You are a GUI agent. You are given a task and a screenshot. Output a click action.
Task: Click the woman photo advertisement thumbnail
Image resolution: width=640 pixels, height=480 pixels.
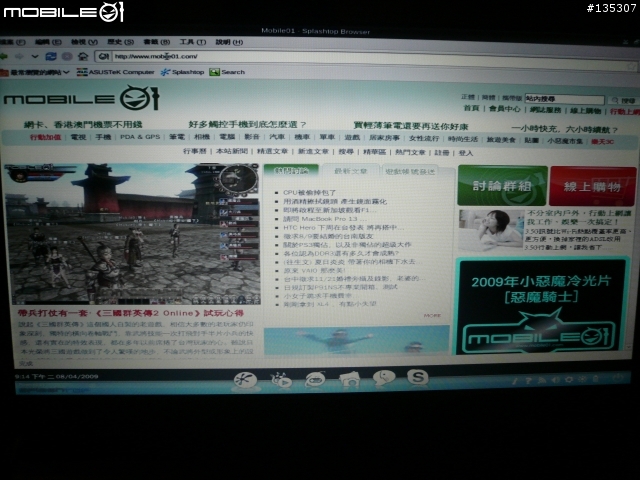coord(491,231)
